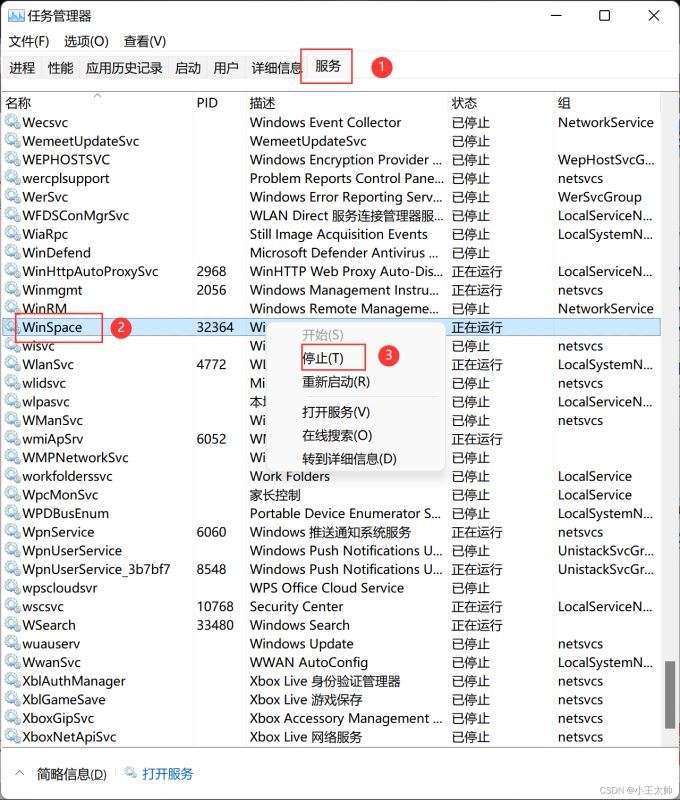Collapse to 简略信息 using the chevron arrow
This screenshot has width=680, height=800.
(x=19, y=773)
